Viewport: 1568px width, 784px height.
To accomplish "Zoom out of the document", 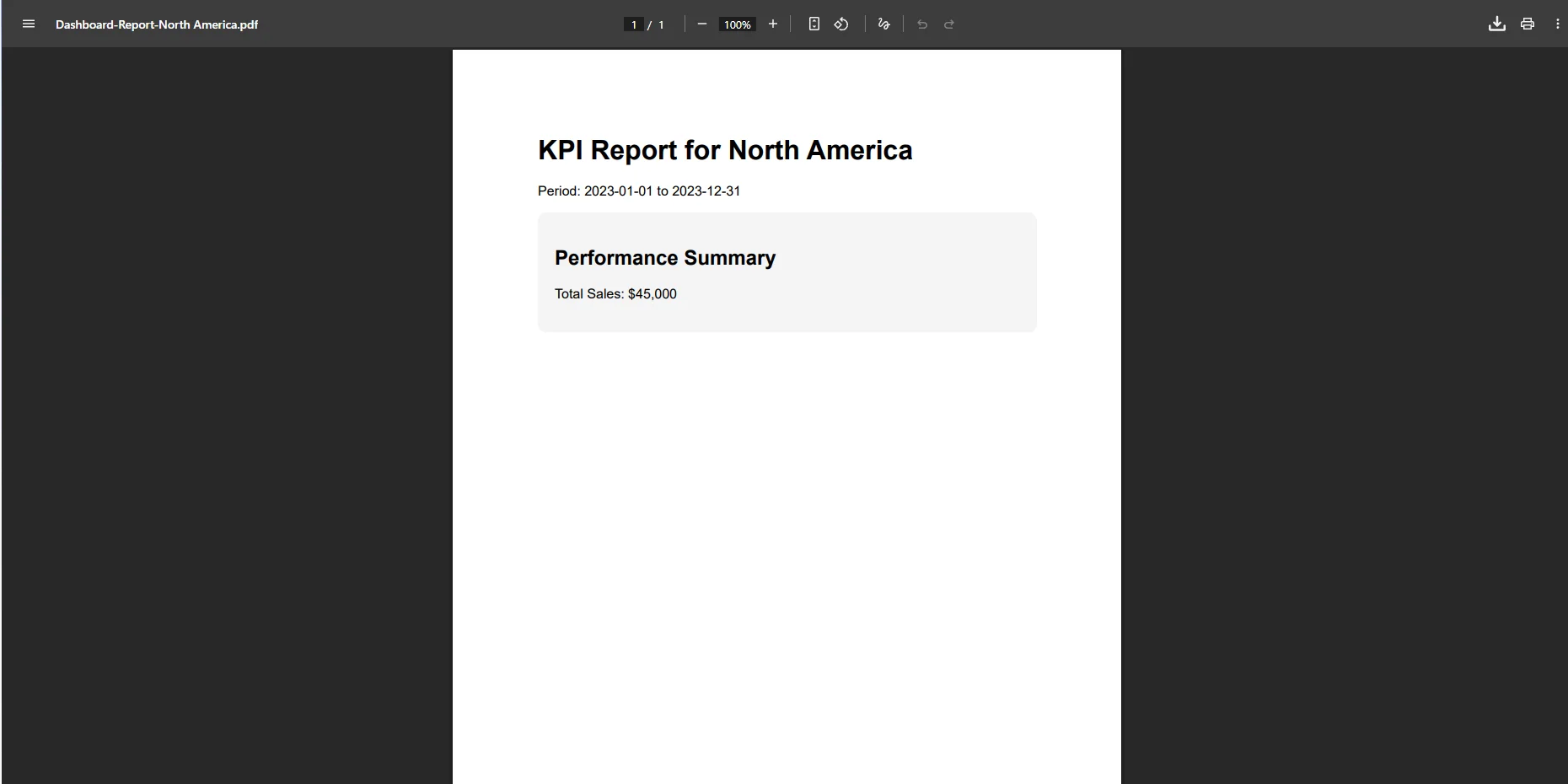I will (x=702, y=24).
